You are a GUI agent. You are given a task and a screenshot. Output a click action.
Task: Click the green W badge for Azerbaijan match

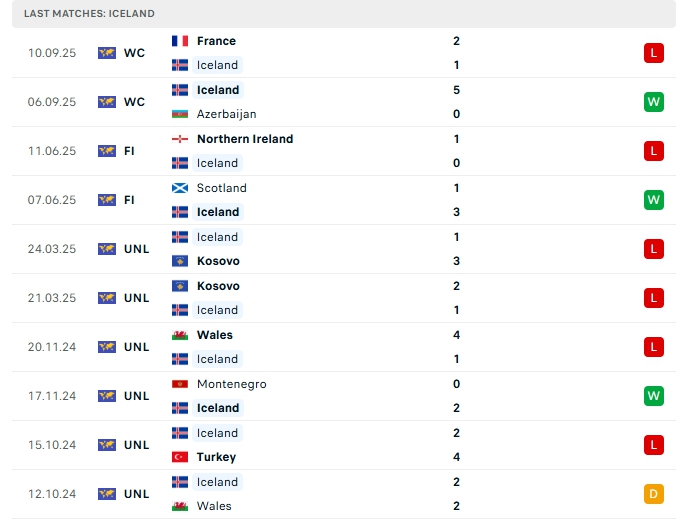click(x=653, y=102)
